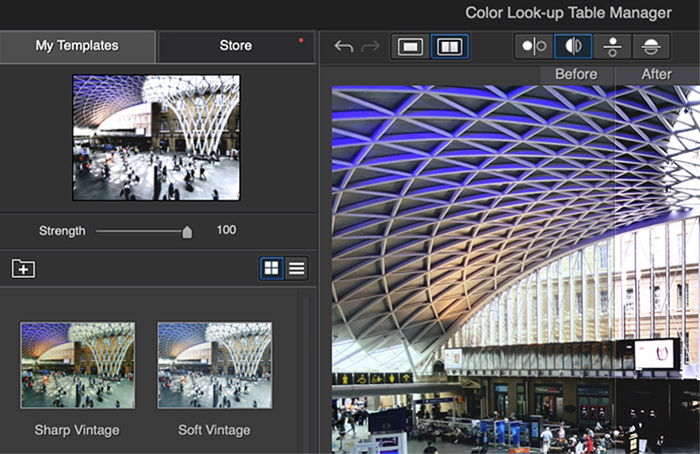This screenshot has height=454, width=700.
Task: Click the Before label
Action: pyautogui.click(x=576, y=74)
